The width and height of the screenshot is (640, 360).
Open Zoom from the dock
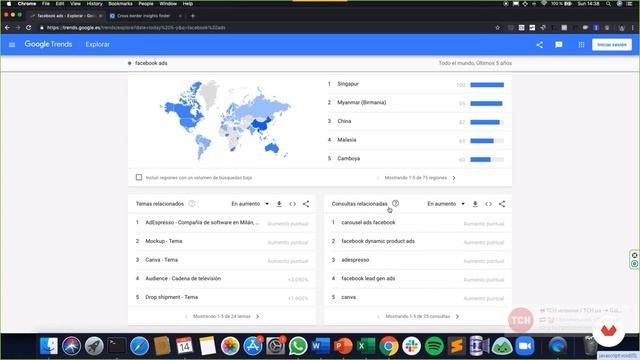pos(525,346)
